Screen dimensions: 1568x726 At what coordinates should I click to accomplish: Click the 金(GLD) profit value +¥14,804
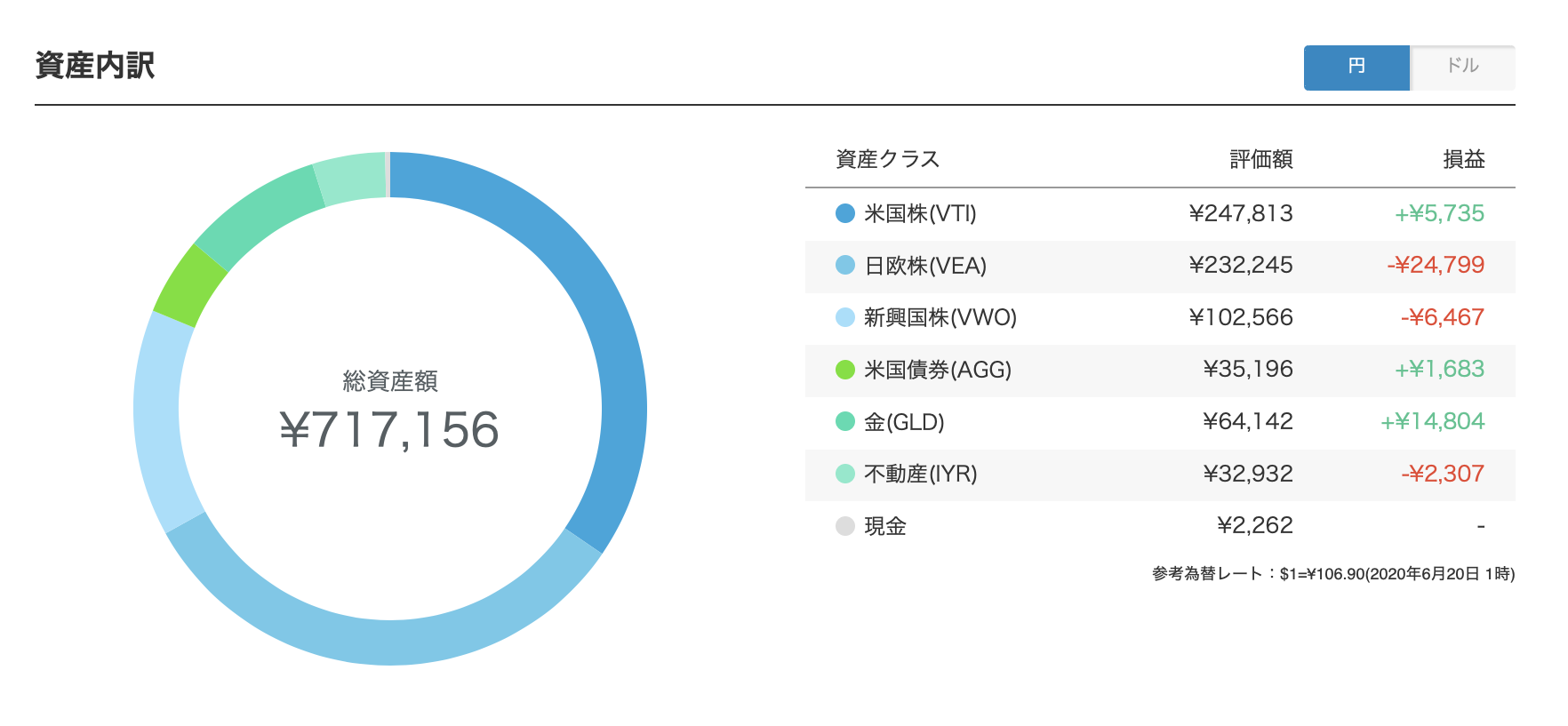(x=1433, y=421)
